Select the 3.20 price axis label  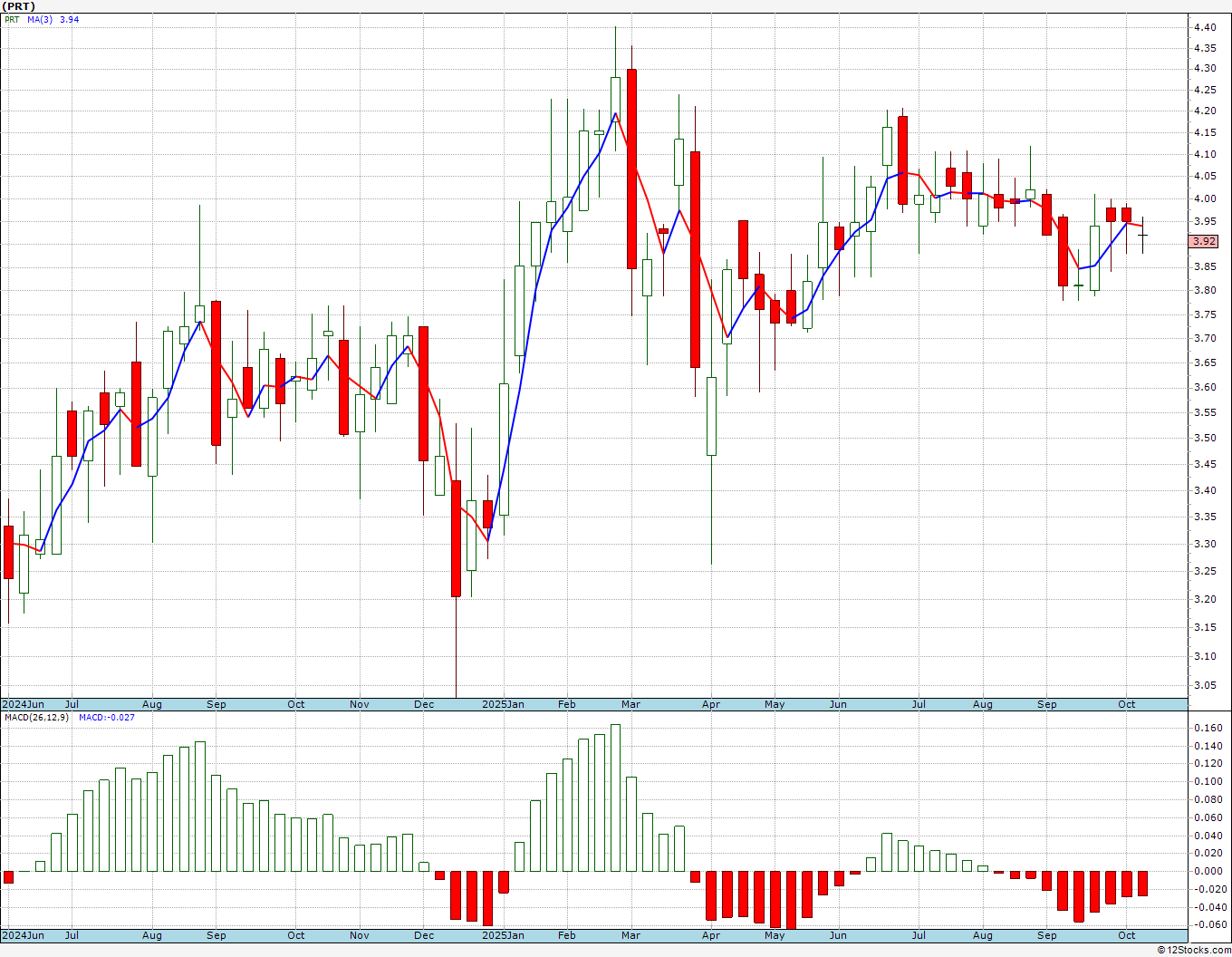coord(1205,599)
